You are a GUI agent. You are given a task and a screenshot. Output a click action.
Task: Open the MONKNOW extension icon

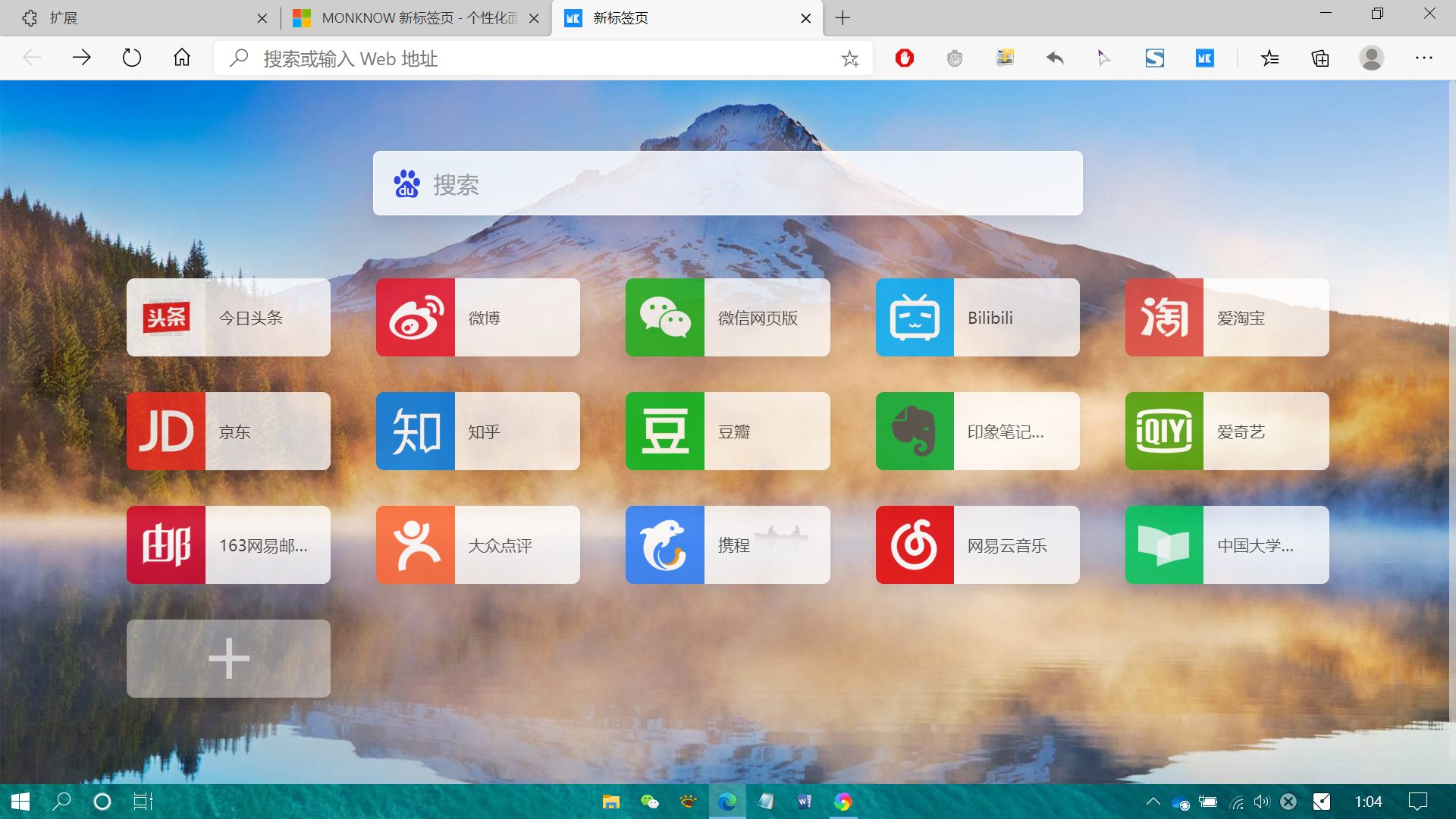[x=1204, y=58]
